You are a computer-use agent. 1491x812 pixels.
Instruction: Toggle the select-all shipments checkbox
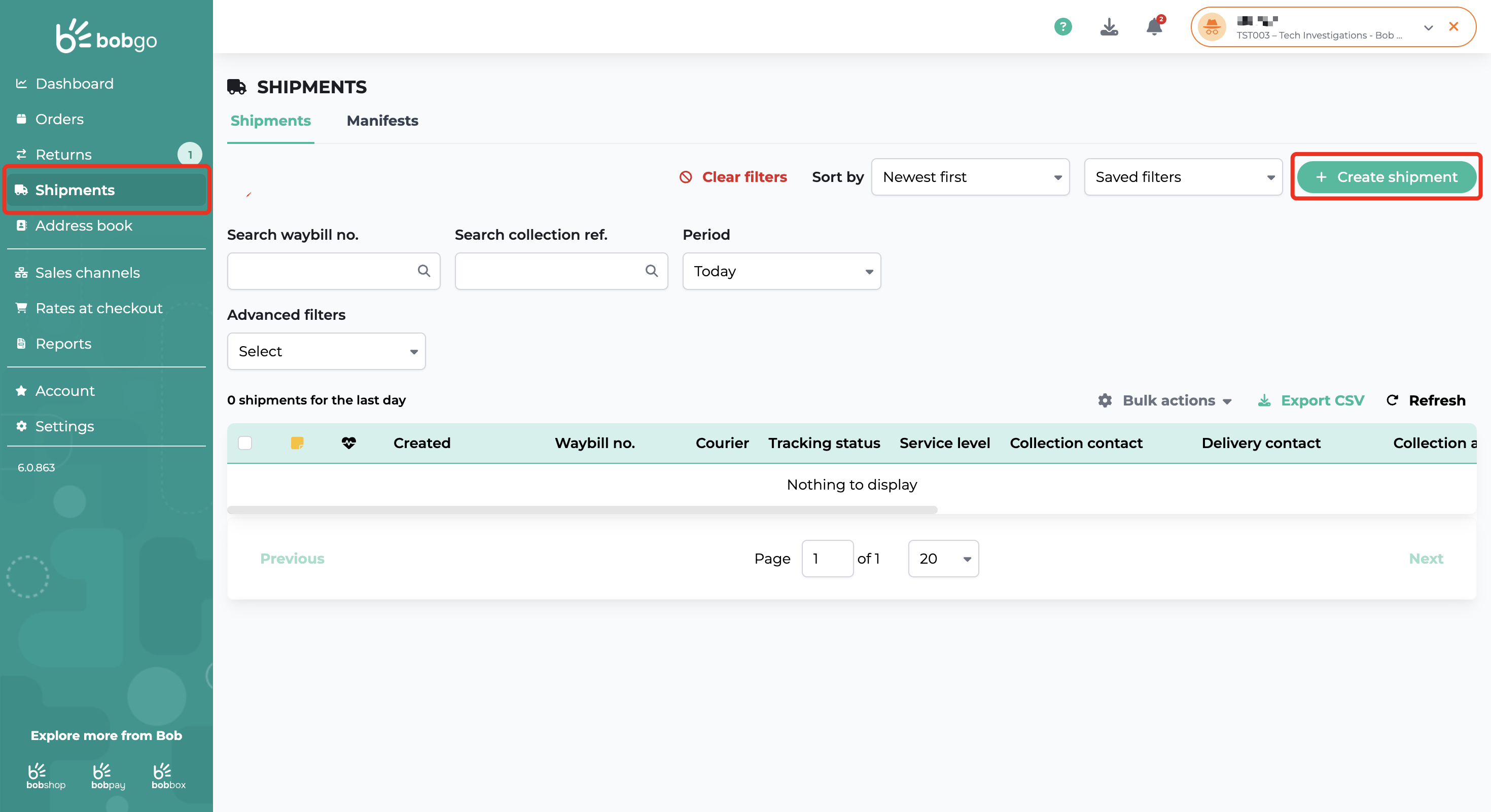tap(245, 443)
